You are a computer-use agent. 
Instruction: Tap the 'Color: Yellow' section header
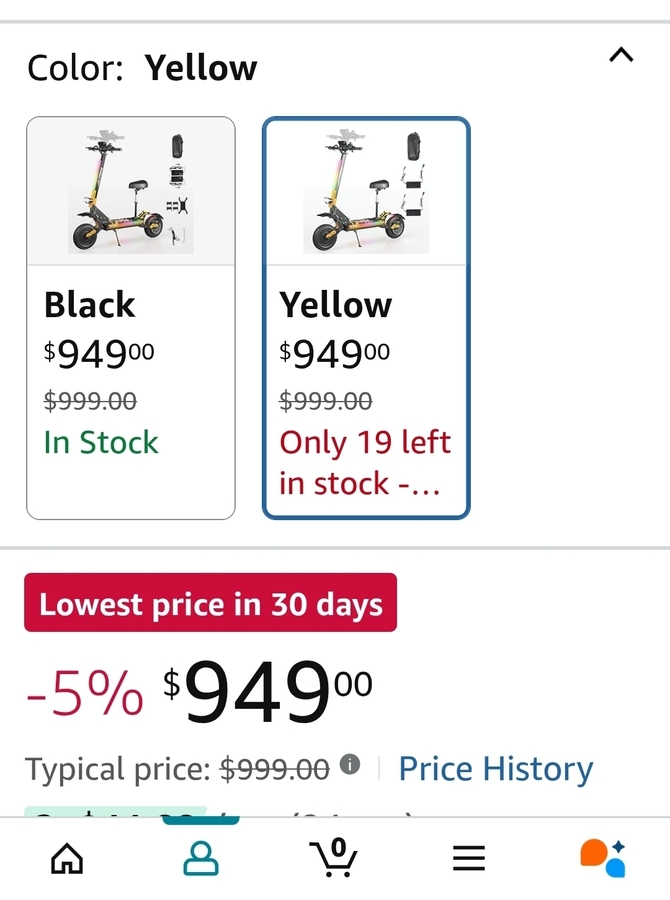pyautogui.click(x=142, y=68)
